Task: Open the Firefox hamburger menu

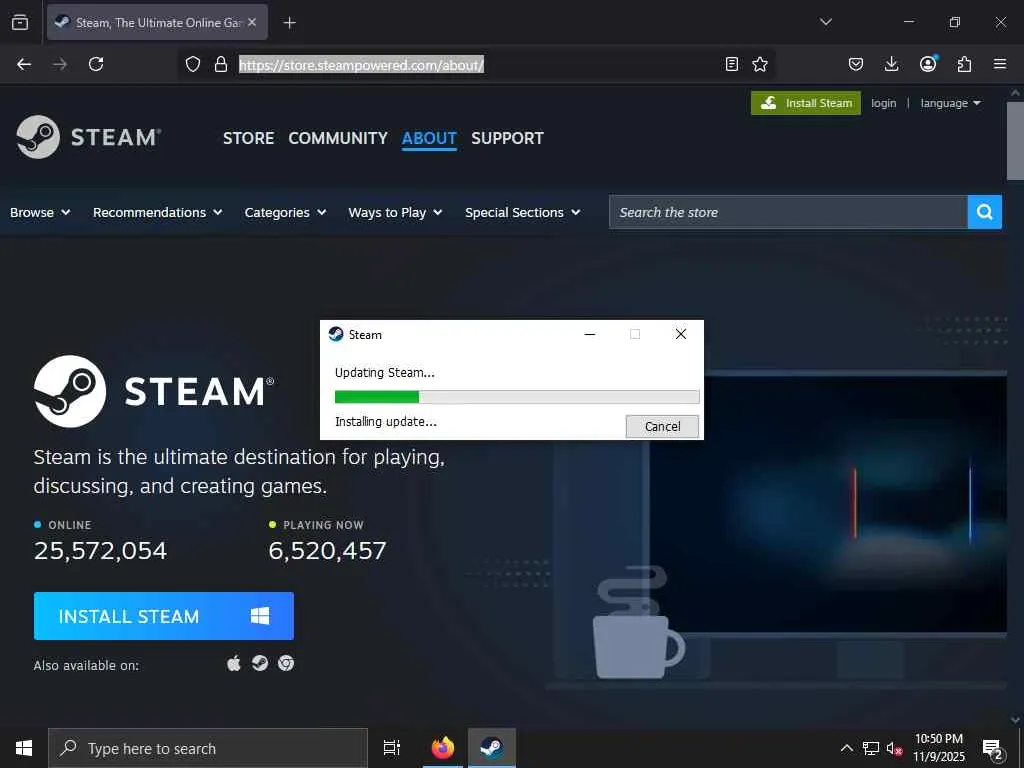Action: click(1000, 64)
